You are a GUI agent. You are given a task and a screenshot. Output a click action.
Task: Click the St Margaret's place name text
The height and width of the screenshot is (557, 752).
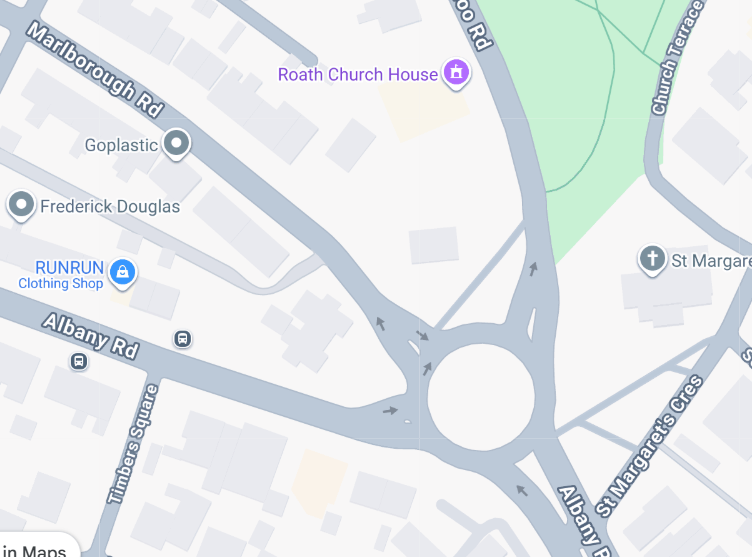pos(711,261)
